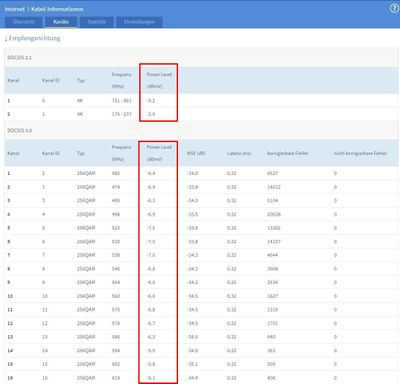Click power level -6.4 in channel 1 row
This screenshot has width=400, height=384.
(151, 173)
